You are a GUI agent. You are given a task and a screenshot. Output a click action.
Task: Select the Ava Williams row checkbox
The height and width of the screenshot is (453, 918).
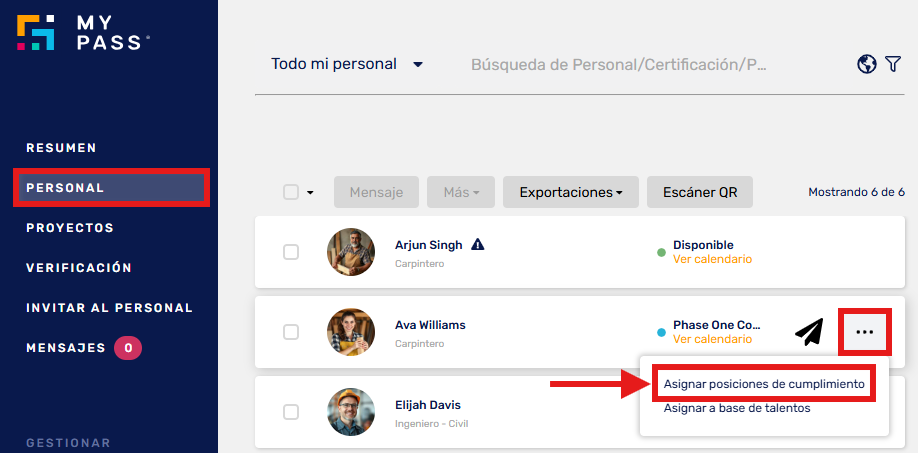[x=291, y=332]
